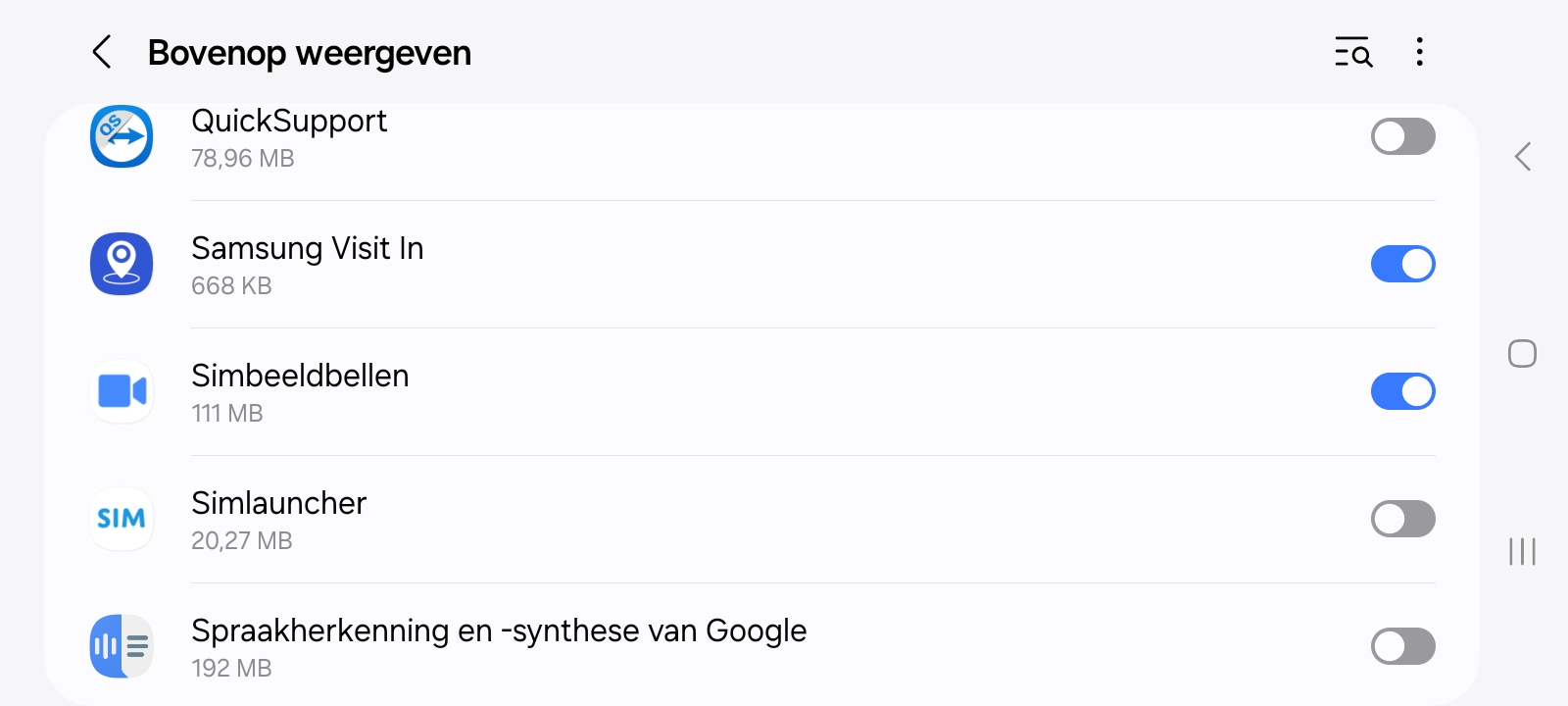Open the search filter icon

pyautogui.click(x=1353, y=52)
